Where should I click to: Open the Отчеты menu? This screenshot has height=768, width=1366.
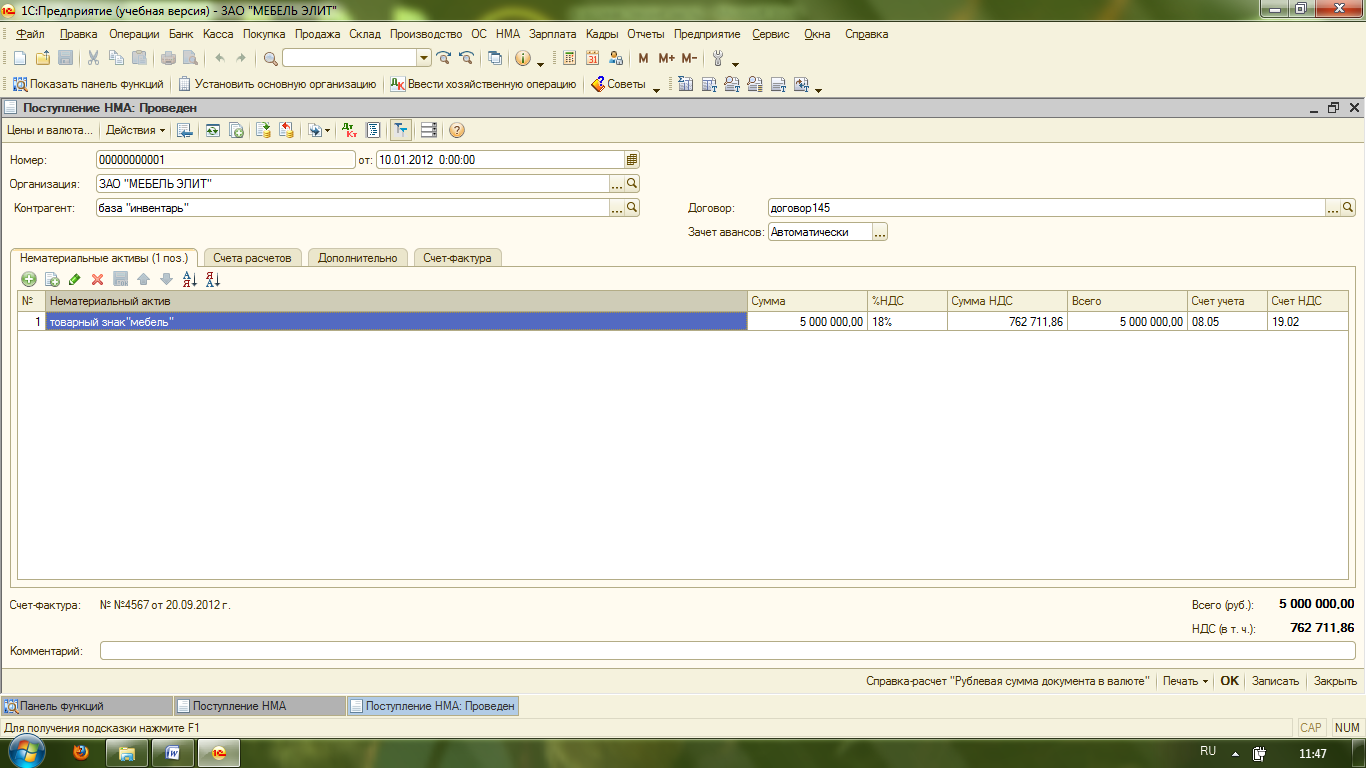(645, 34)
